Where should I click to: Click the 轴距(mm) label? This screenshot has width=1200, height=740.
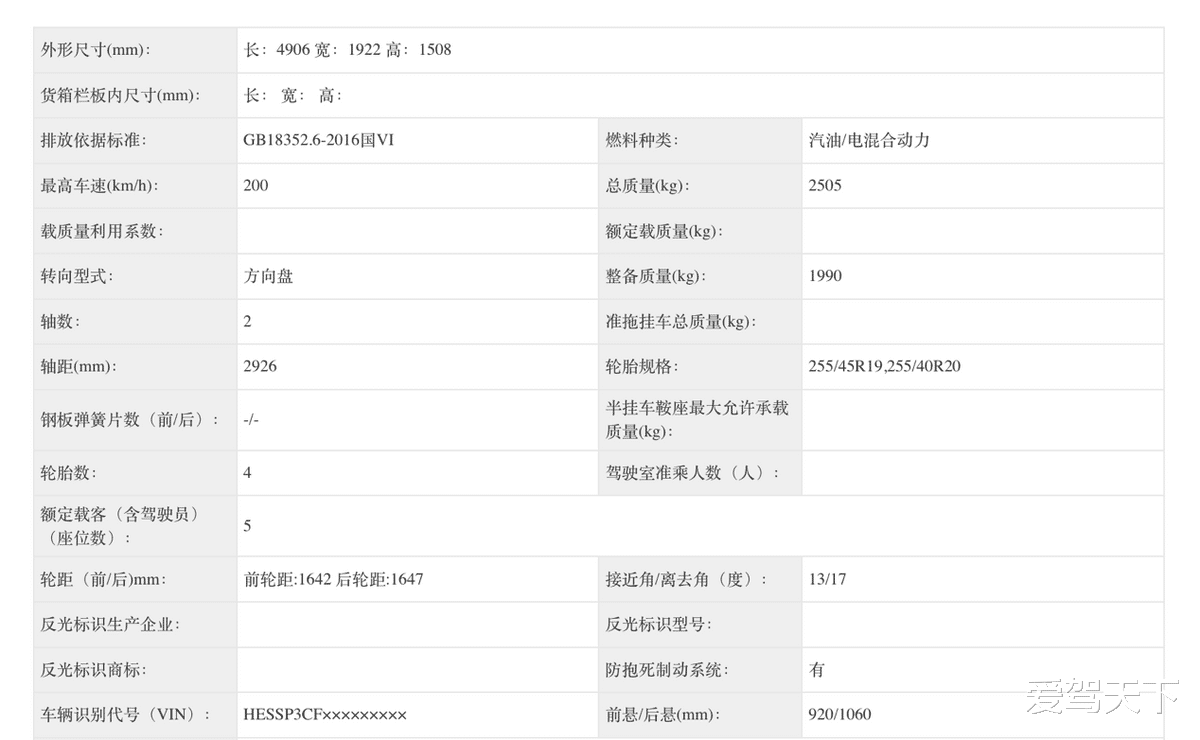79,367
